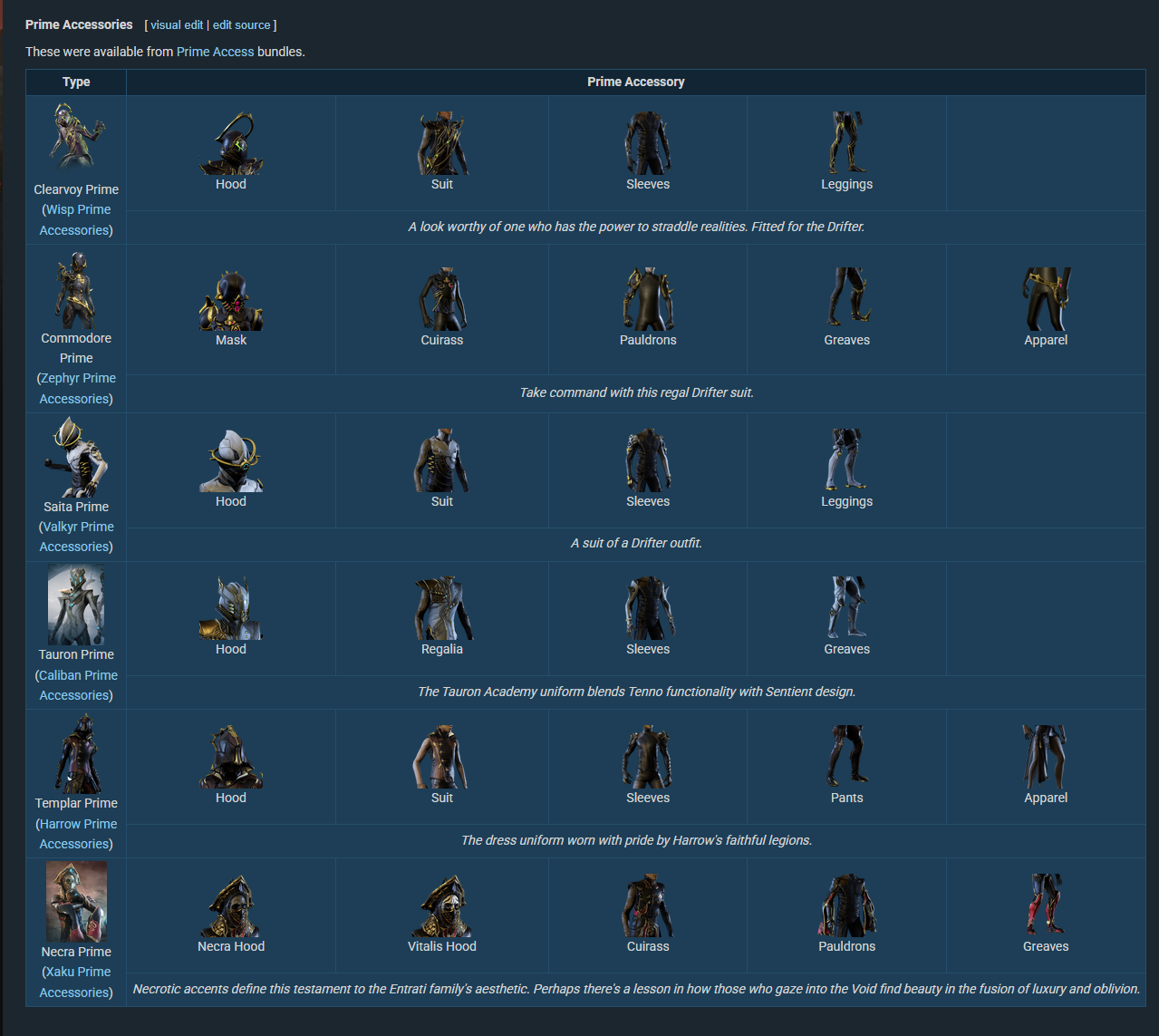The height and width of the screenshot is (1036, 1159).
Task: Open the Necra Prime Greaves image
Action: [x=1046, y=905]
